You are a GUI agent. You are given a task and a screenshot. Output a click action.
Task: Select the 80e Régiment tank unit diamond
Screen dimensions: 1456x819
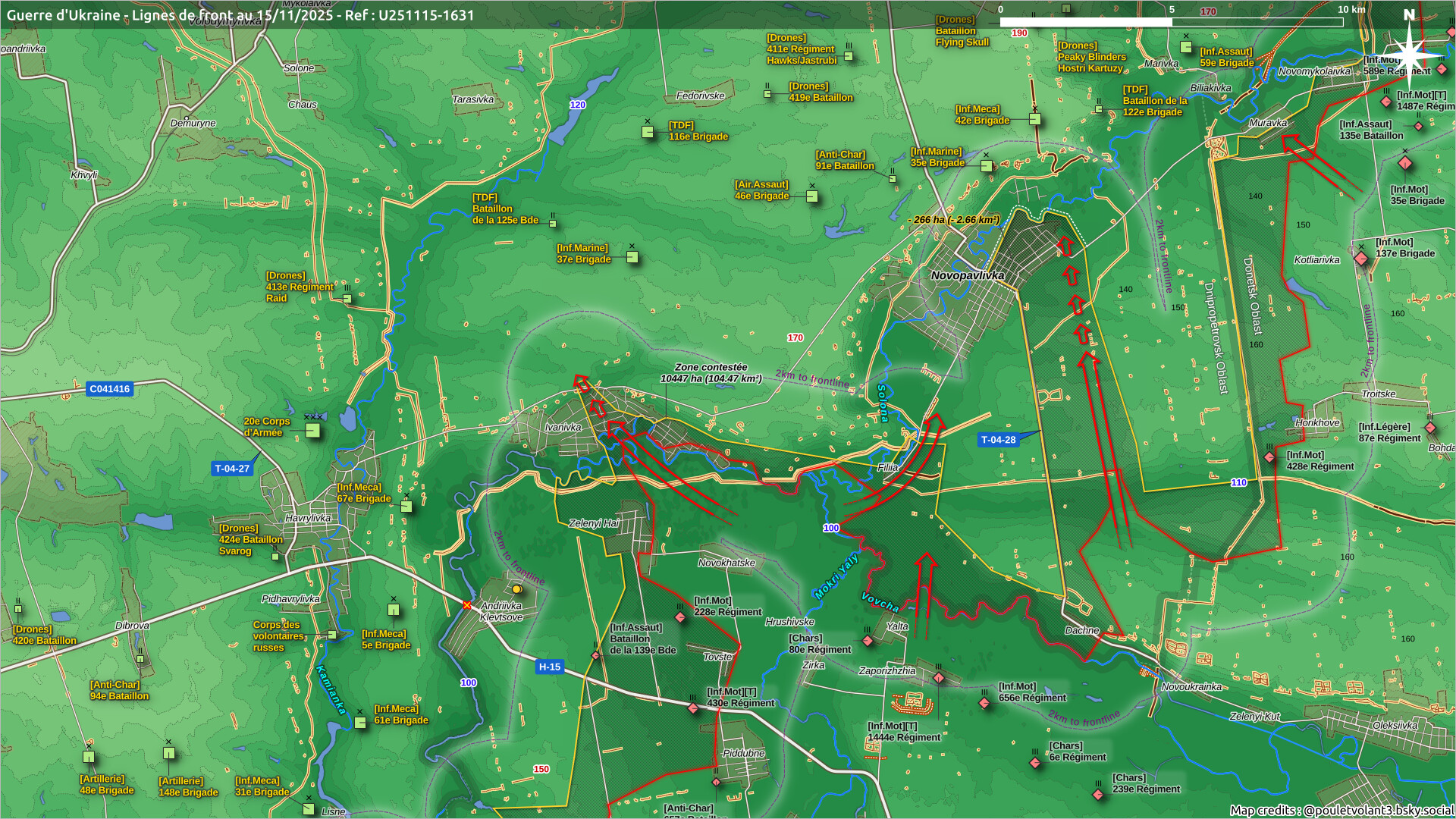(868, 641)
